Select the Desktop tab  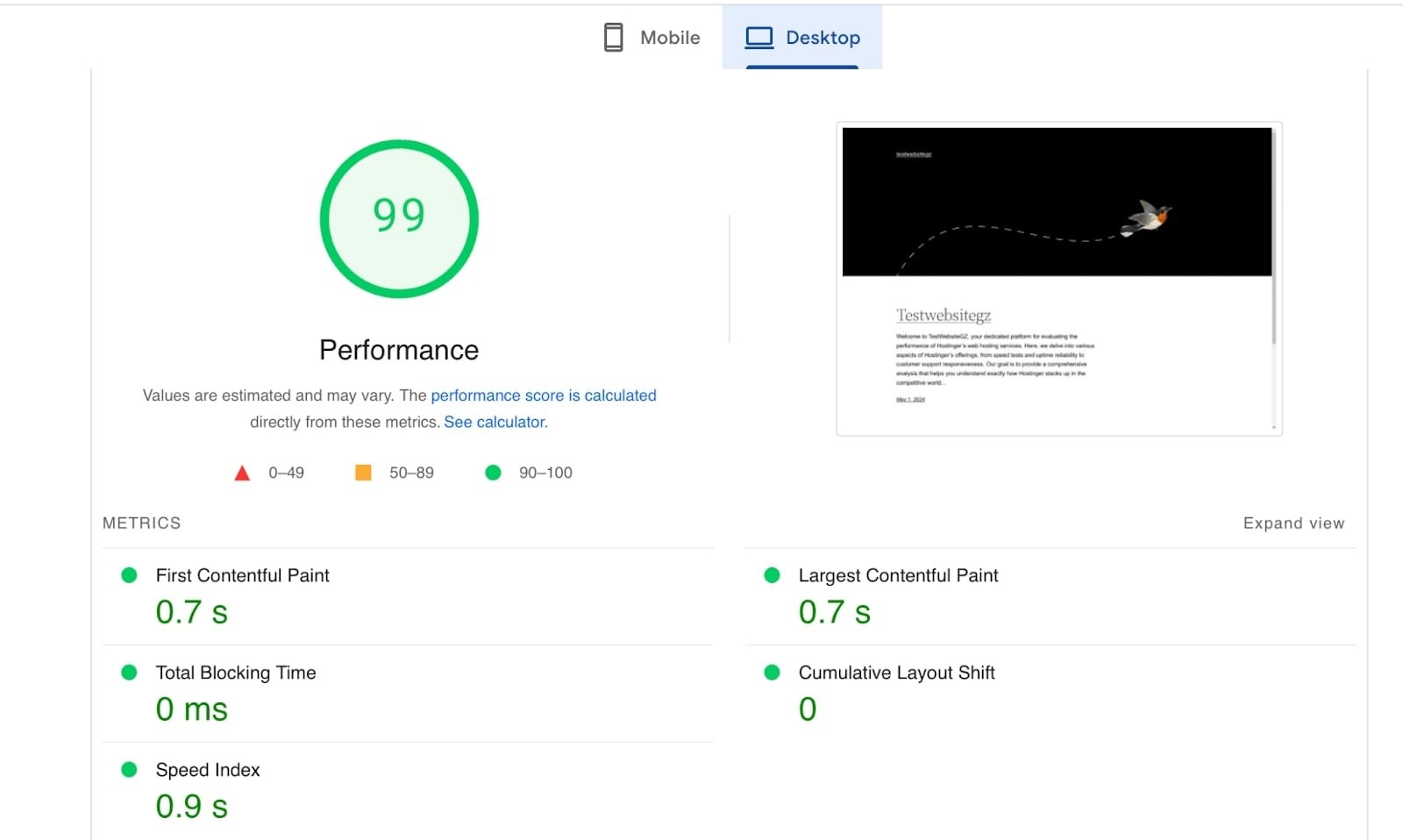coord(802,37)
